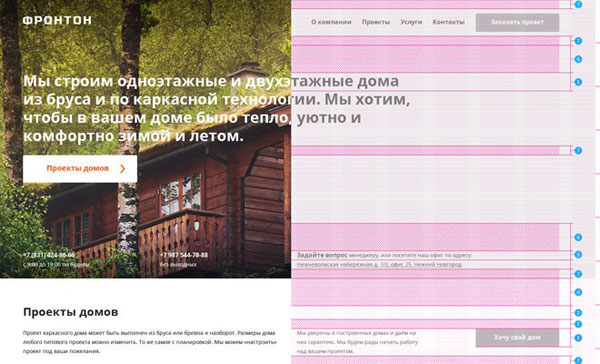This screenshot has height=364, width=600.
Task: Go to the Проекты navigation item
Action: pyautogui.click(x=376, y=22)
